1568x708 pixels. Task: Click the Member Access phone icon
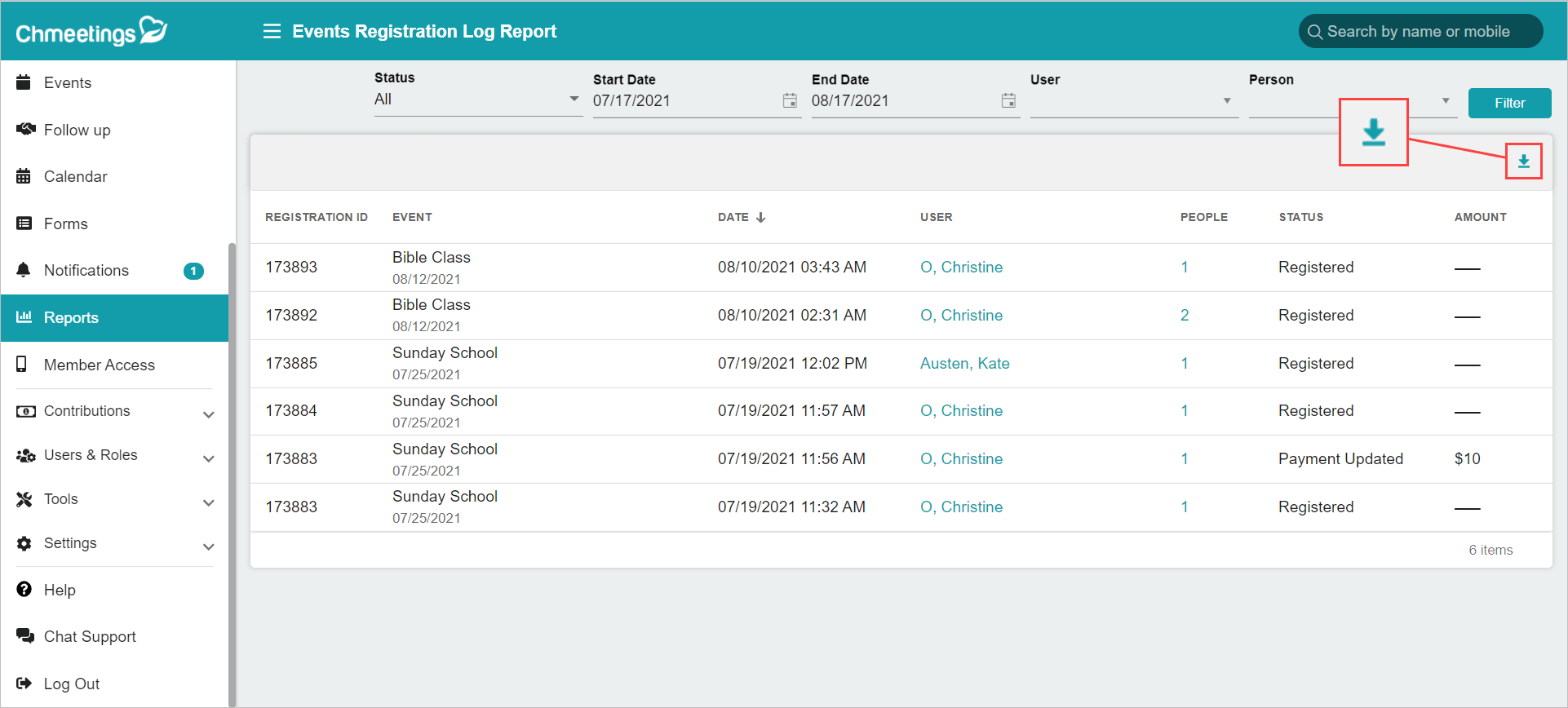click(x=22, y=364)
